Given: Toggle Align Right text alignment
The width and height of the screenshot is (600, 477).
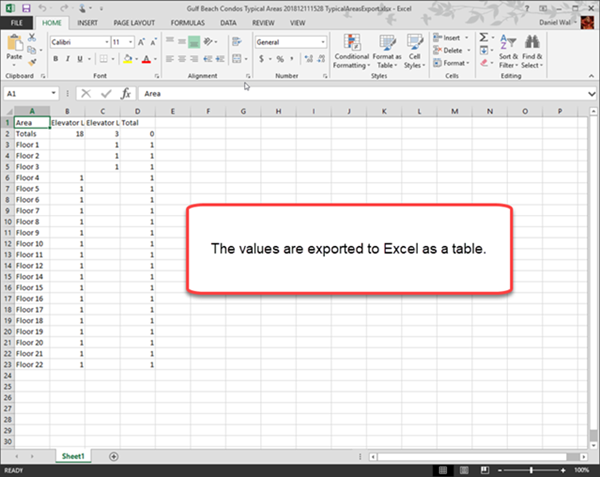Looking at the screenshot, I should tap(194, 59).
